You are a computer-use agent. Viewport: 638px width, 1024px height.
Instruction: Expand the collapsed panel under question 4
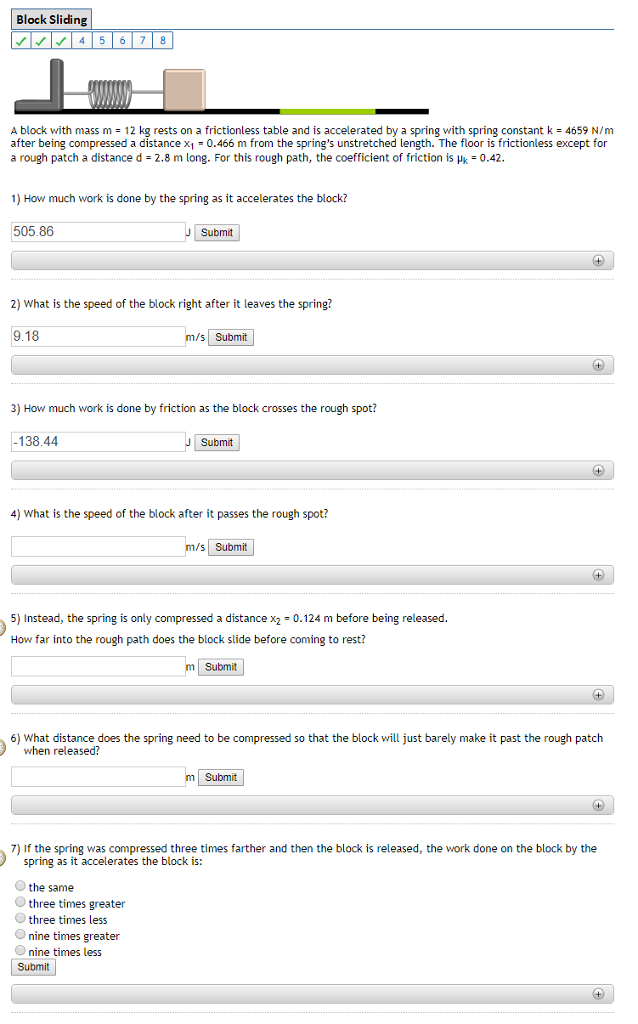598,575
